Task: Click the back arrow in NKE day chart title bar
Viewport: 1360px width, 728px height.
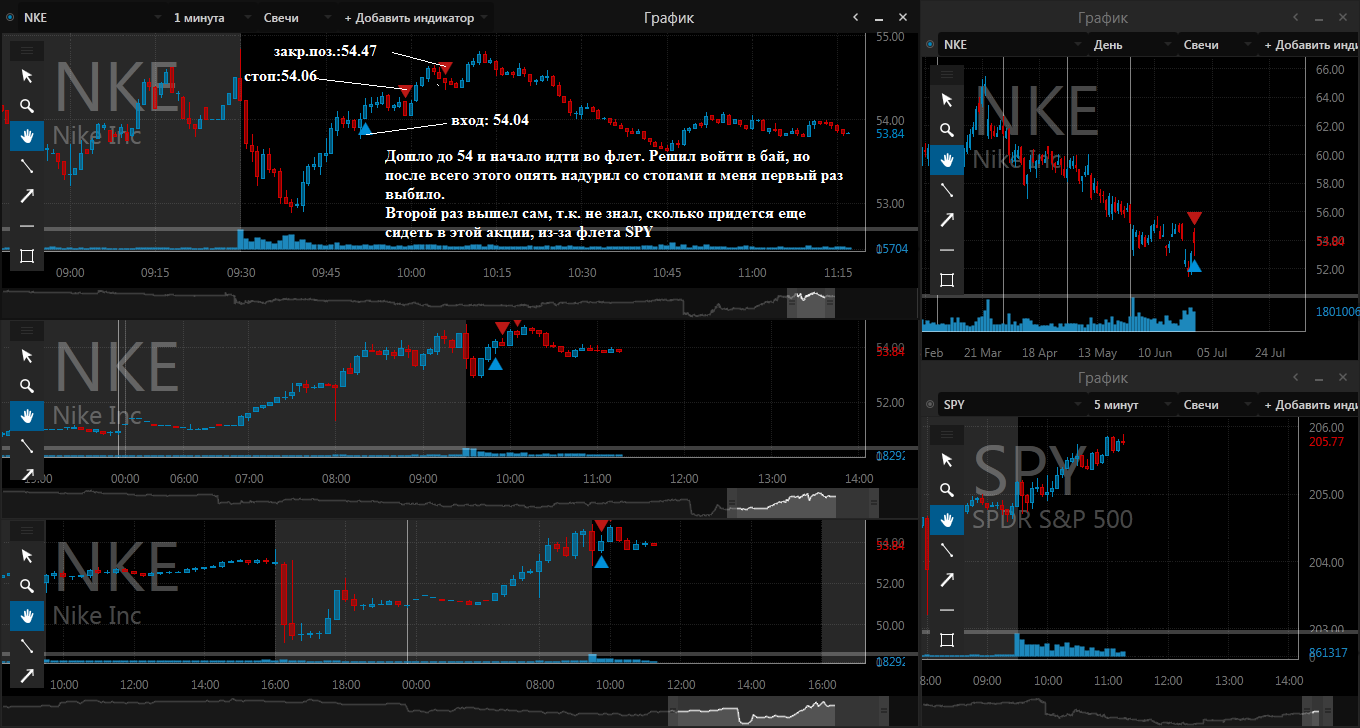Action: click(x=1297, y=17)
